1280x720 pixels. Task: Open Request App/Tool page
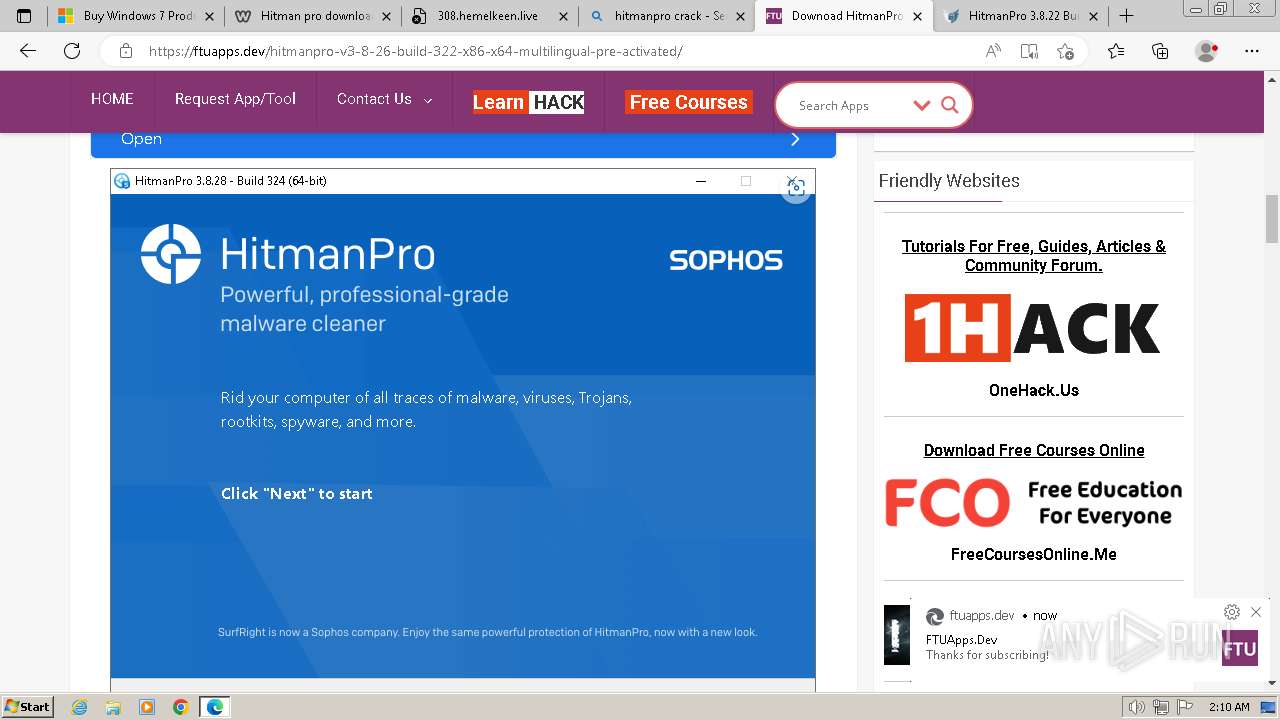(235, 99)
